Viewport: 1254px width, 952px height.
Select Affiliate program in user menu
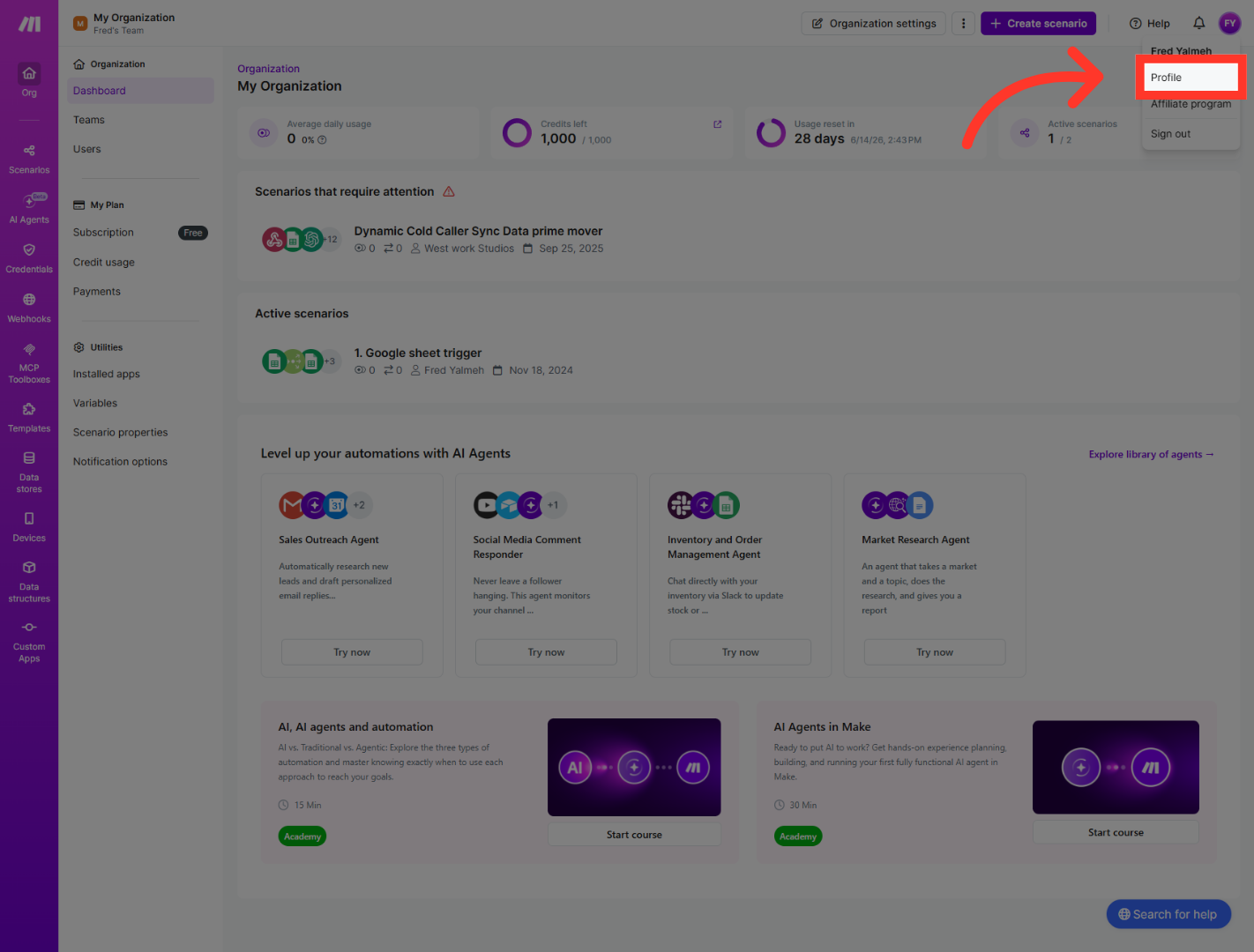coord(1191,104)
